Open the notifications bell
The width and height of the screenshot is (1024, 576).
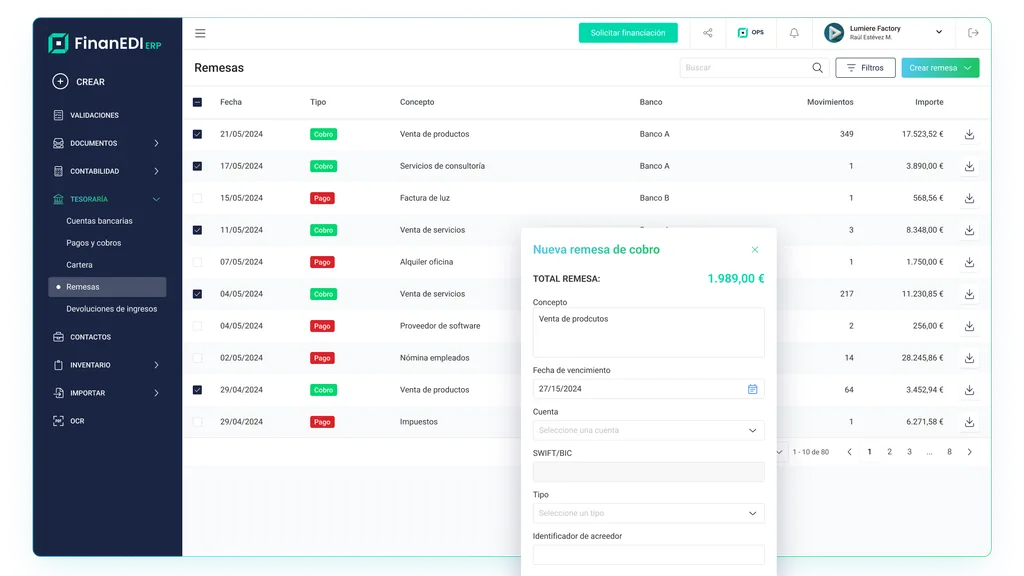coord(794,33)
